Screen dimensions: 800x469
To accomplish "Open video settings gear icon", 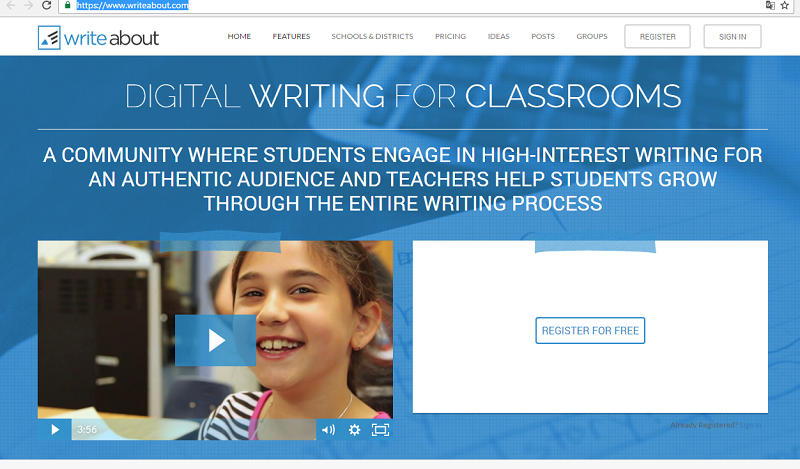I will pos(354,430).
